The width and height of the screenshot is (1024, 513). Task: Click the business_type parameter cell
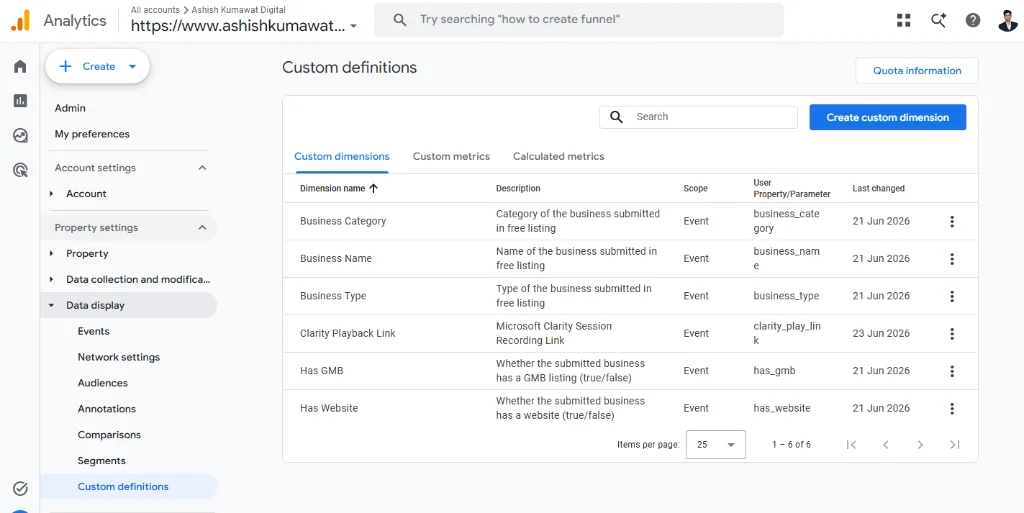pyautogui.click(x=786, y=296)
